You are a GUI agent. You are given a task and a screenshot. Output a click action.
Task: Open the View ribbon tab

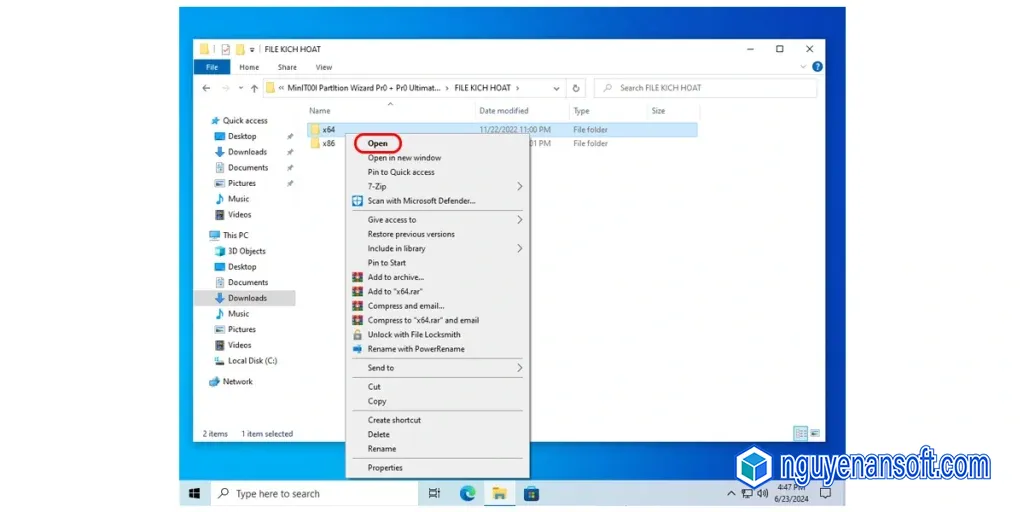324,67
